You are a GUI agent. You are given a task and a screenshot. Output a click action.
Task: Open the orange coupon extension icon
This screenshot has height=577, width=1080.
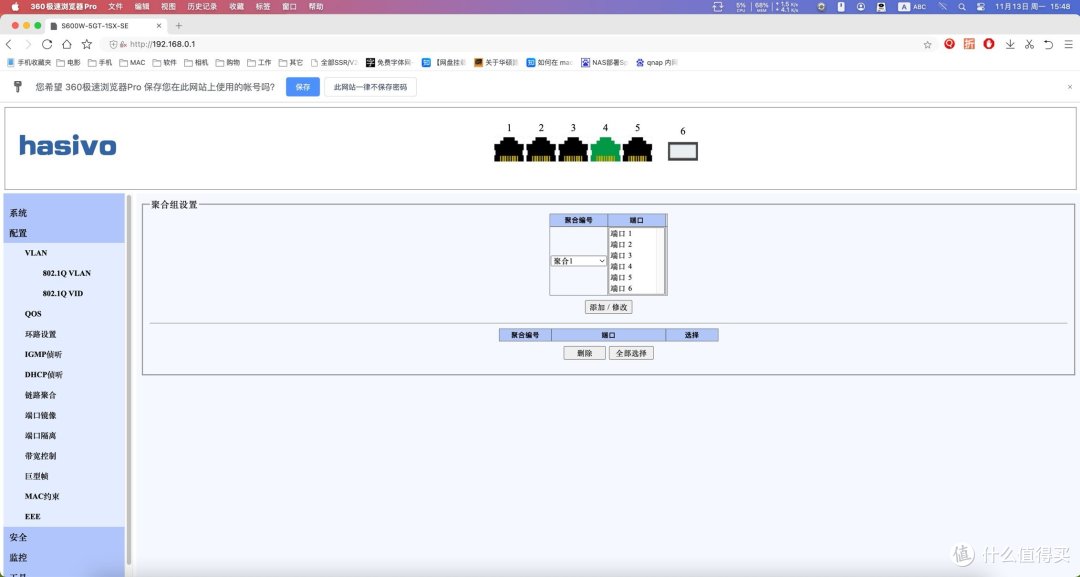[x=969, y=44]
